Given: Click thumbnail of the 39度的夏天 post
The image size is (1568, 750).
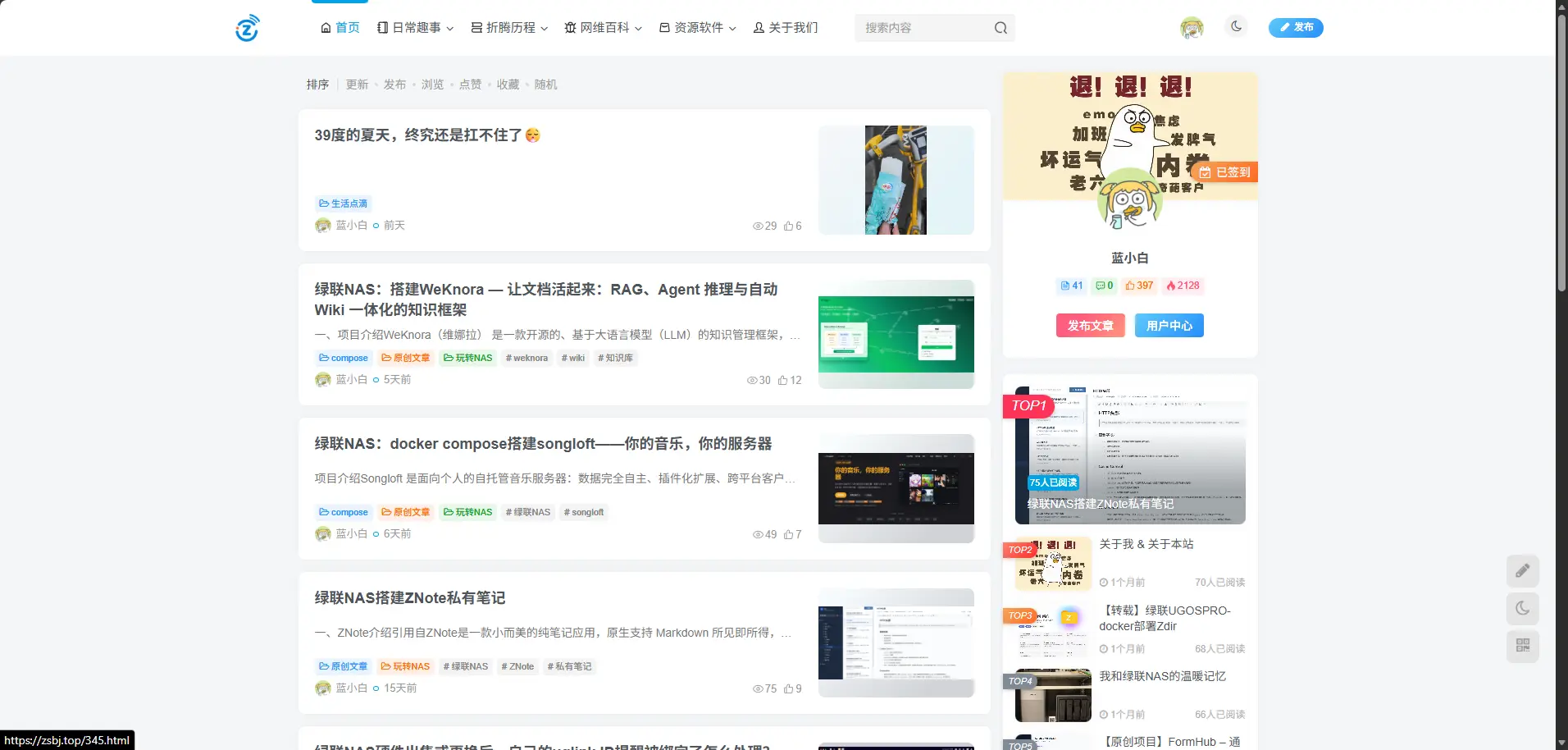Looking at the screenshot, I should (896, 180).
